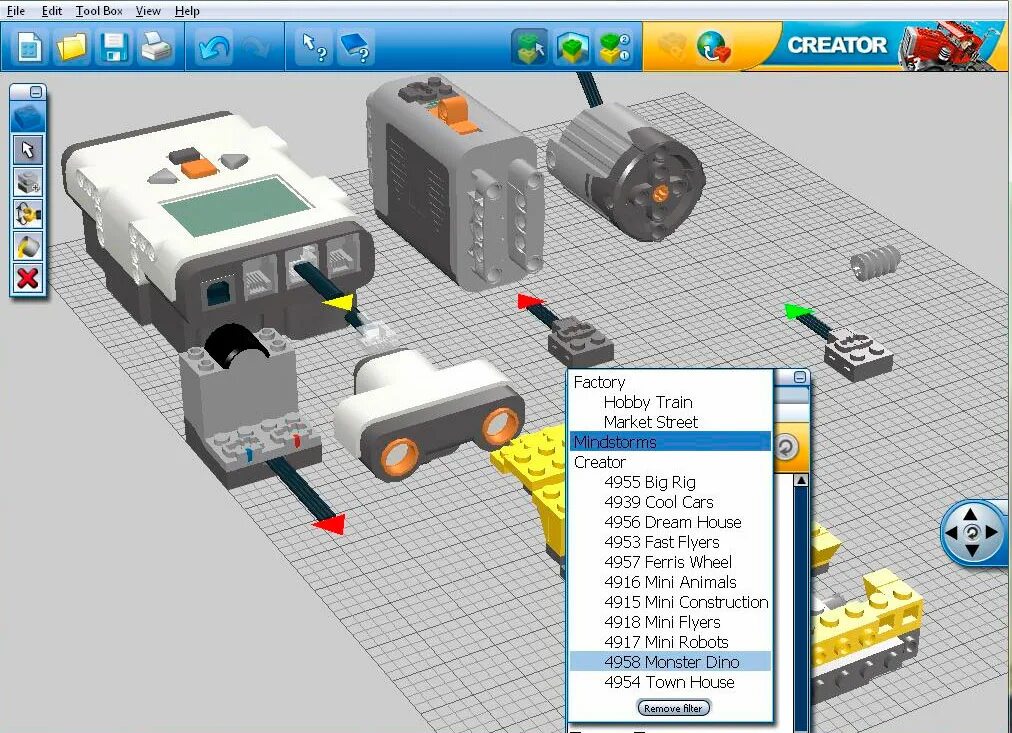Click the Print icon
Viewport: 1012px width, 733px height.
(156, 46)
